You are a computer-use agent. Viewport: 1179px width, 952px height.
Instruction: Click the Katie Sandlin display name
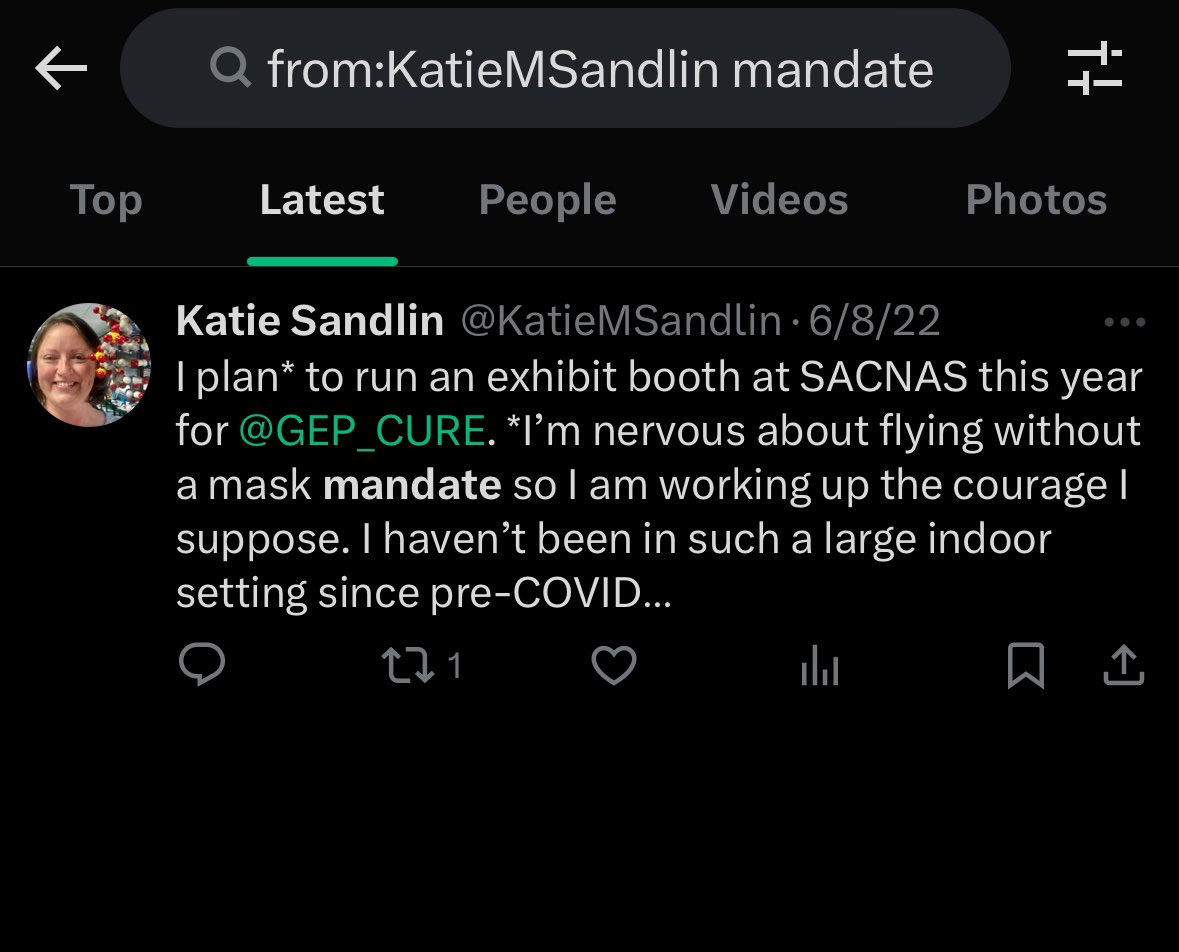tap(310, 321)
